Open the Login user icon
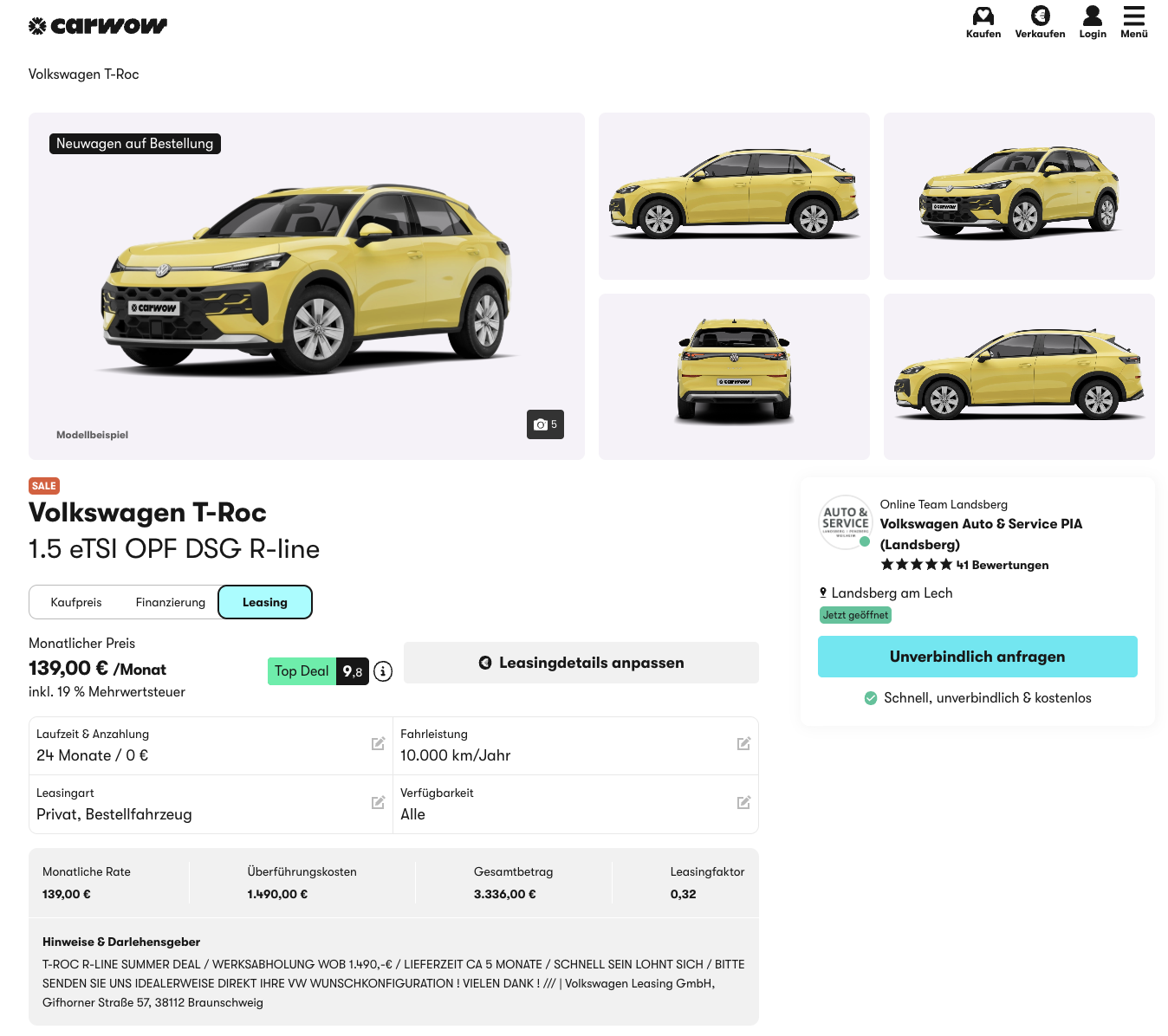 click(1093, 16)
